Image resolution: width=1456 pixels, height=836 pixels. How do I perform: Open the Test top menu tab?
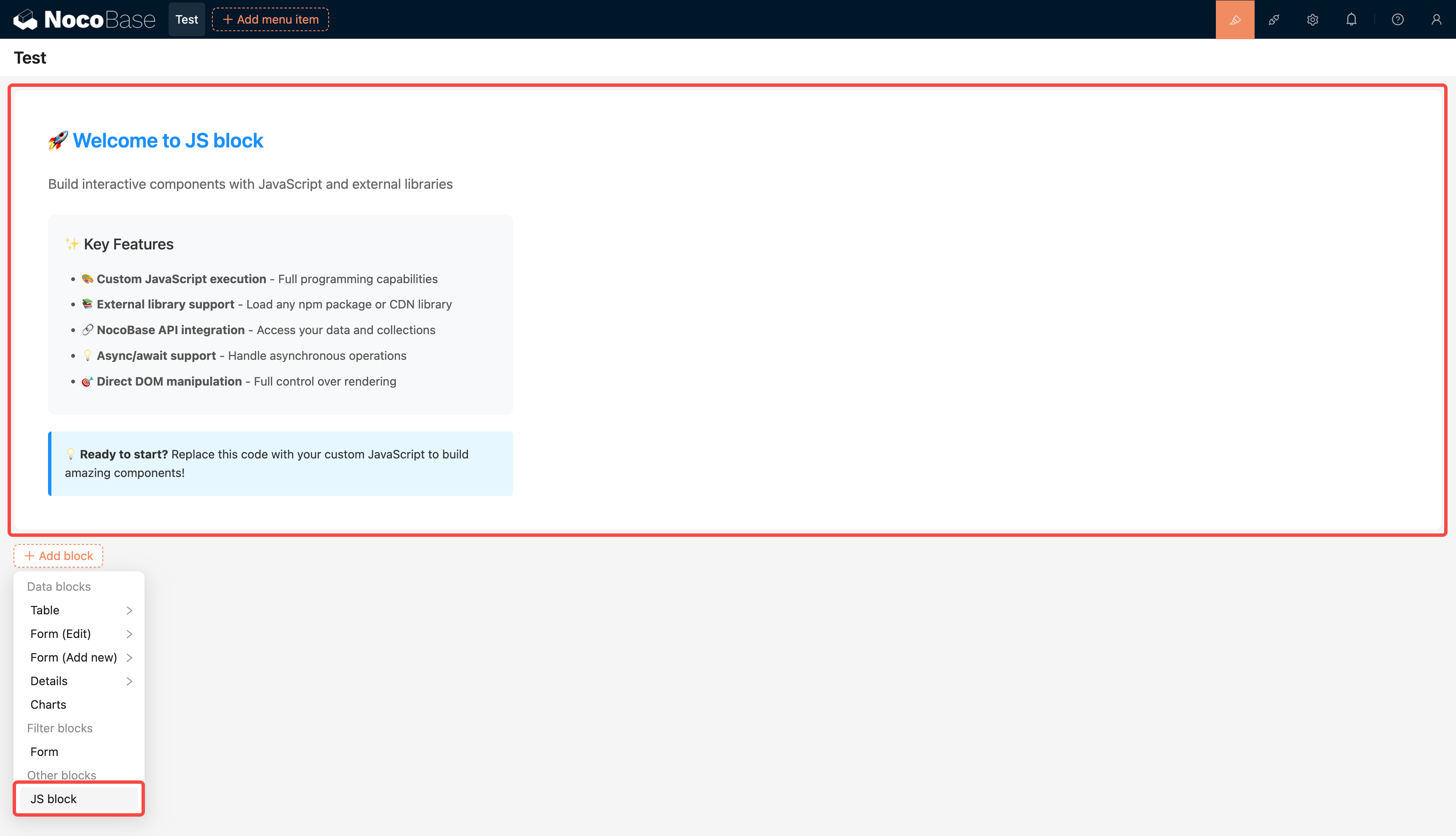pos(187,19)
